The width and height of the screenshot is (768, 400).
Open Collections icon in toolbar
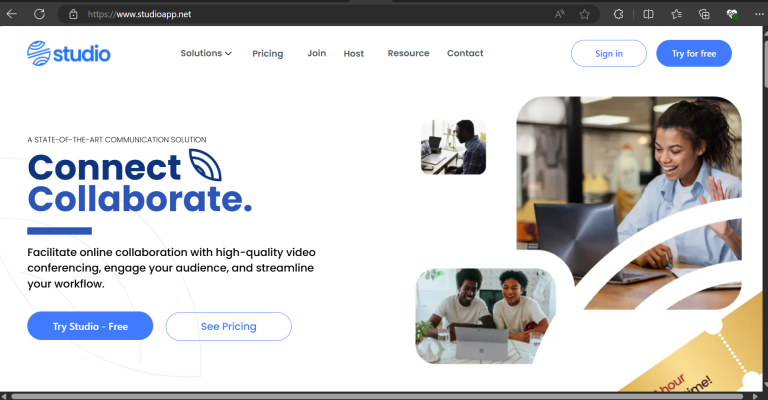coord(704,14)
